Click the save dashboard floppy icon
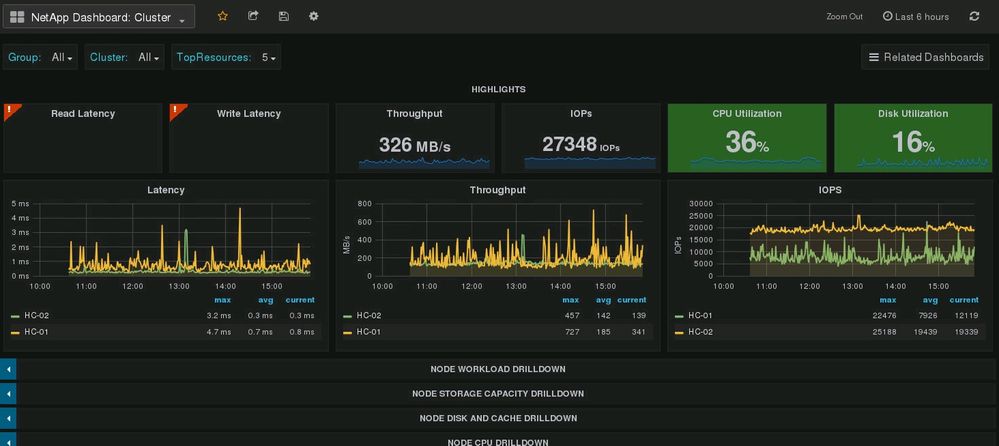The height and width of the screenshot is (446, 999). click(x=284, y=16)
